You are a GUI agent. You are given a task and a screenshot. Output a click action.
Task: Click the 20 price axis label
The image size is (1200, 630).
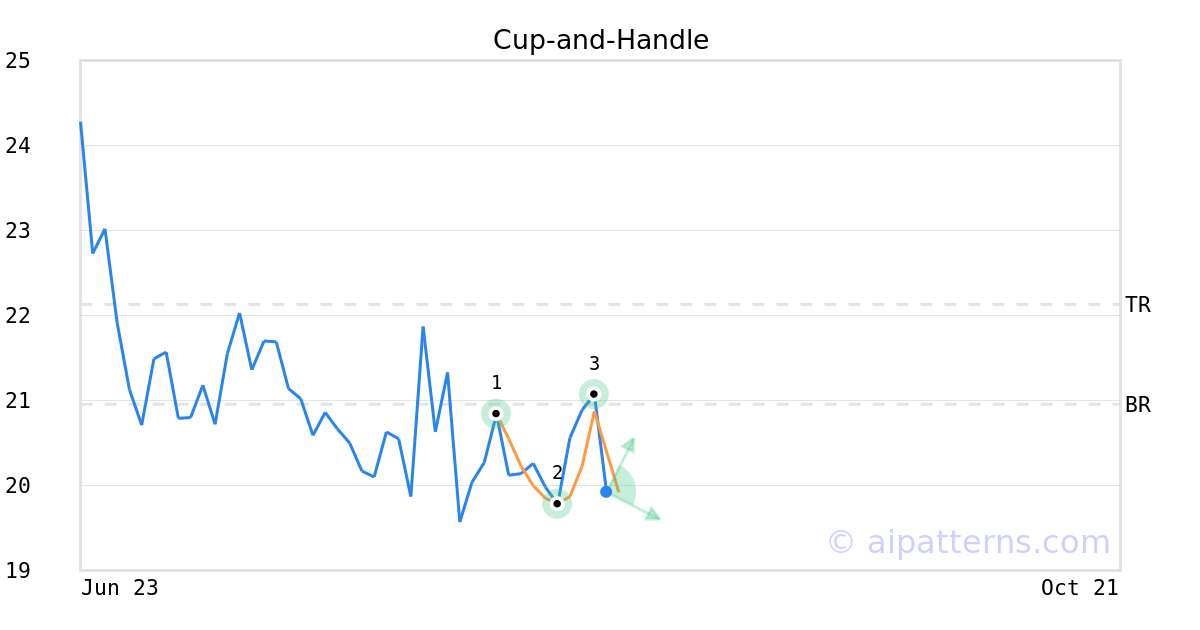[18, 486]
